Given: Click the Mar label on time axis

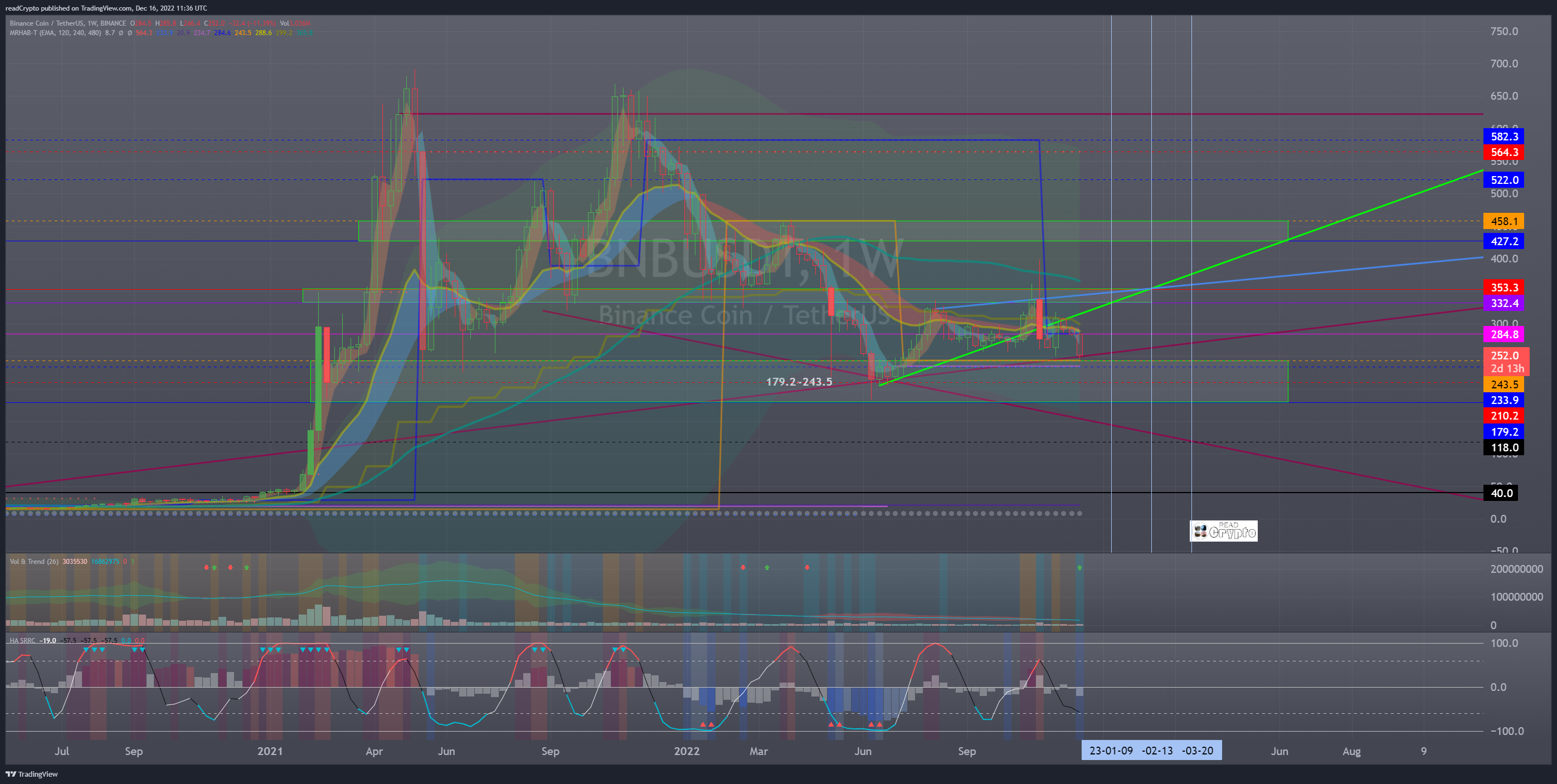Looking at the screenshot, I should pos(758,751).
